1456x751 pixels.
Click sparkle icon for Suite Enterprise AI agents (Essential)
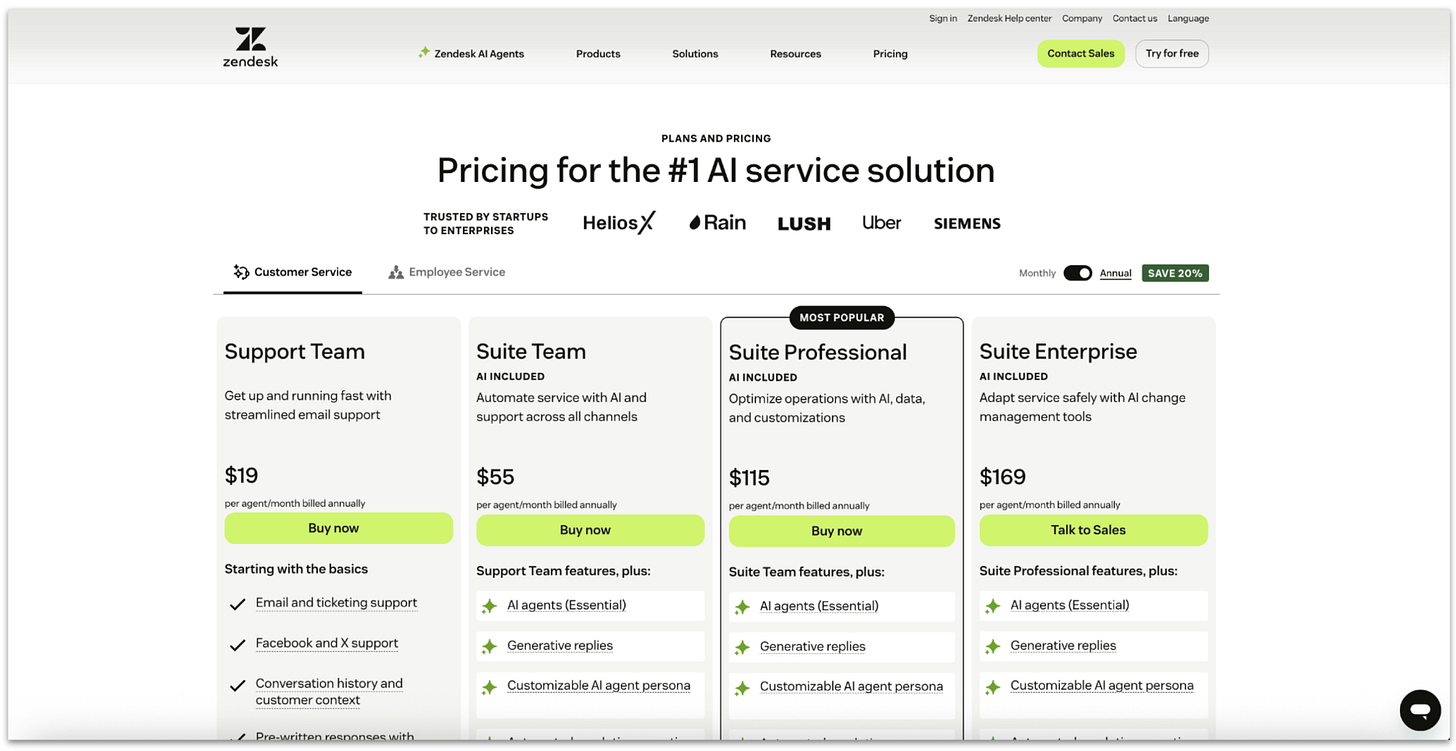coord(993,606)
